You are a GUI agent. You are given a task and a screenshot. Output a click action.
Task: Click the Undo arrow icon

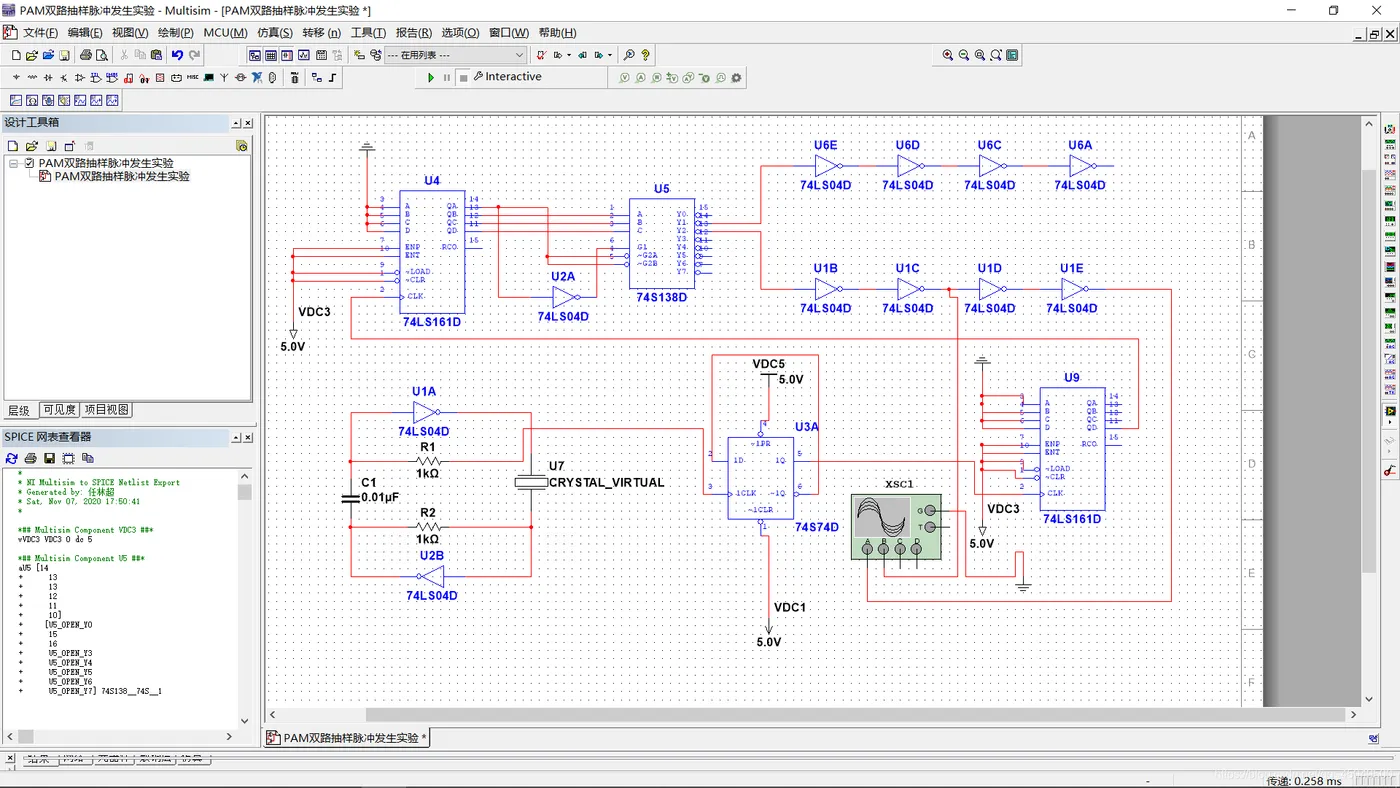(x=177, y=55)
